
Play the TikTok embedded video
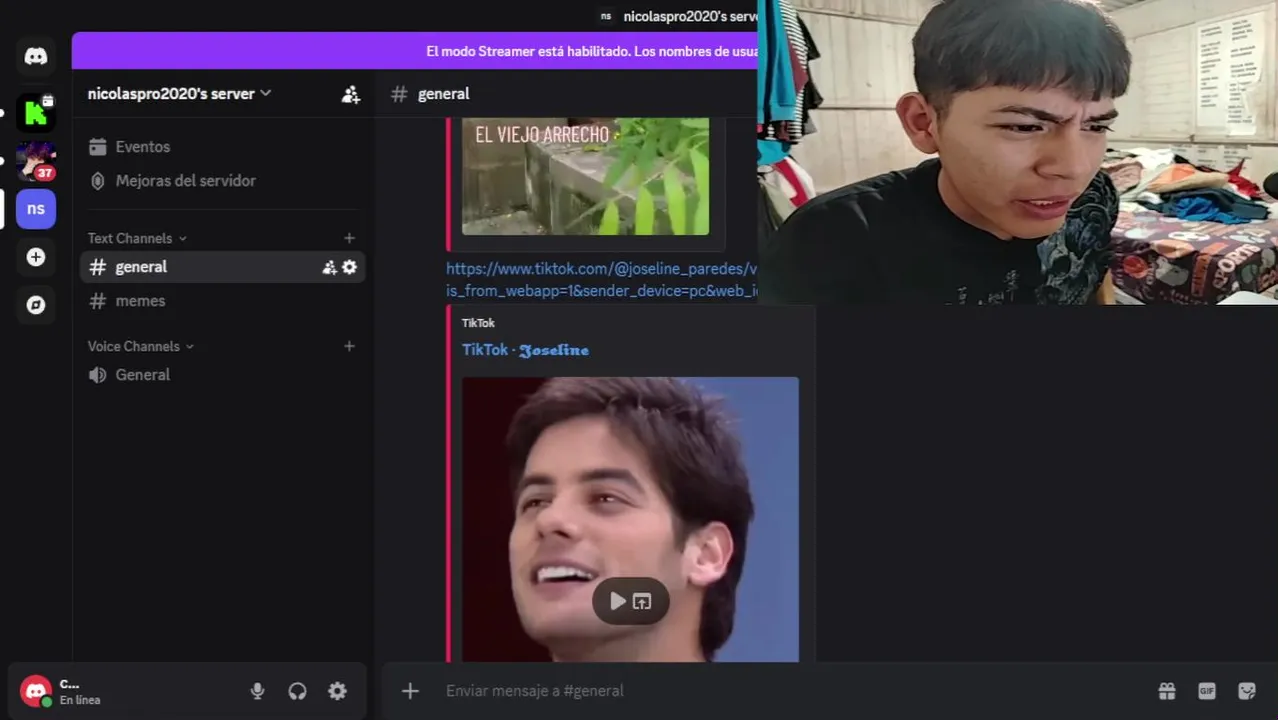(618, 601)
